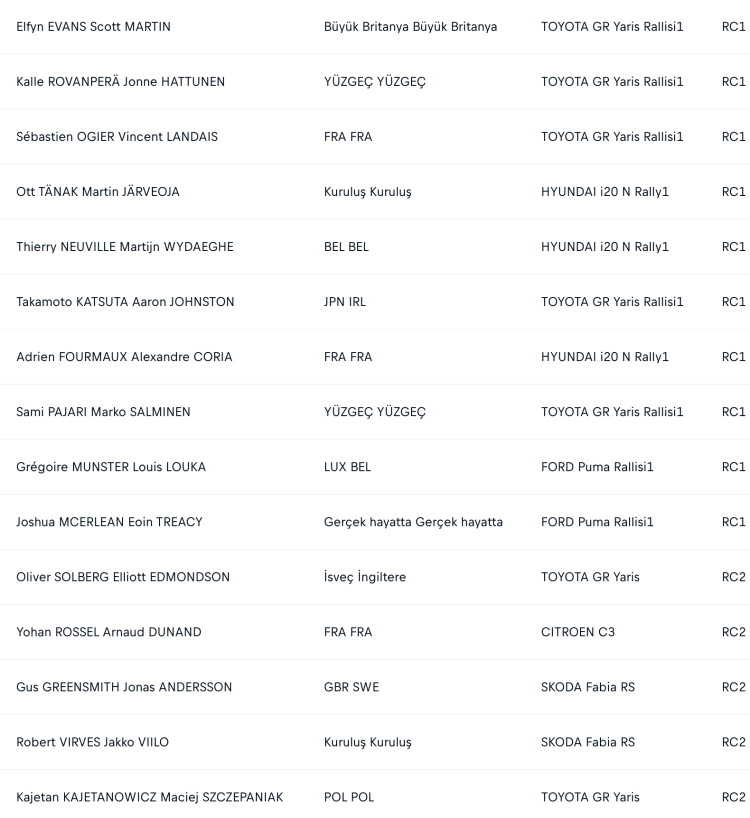Select the Elfyn EVANS Scott MARTIN row
The width and height of the screenshot is (750, 818).
[375, 27]
